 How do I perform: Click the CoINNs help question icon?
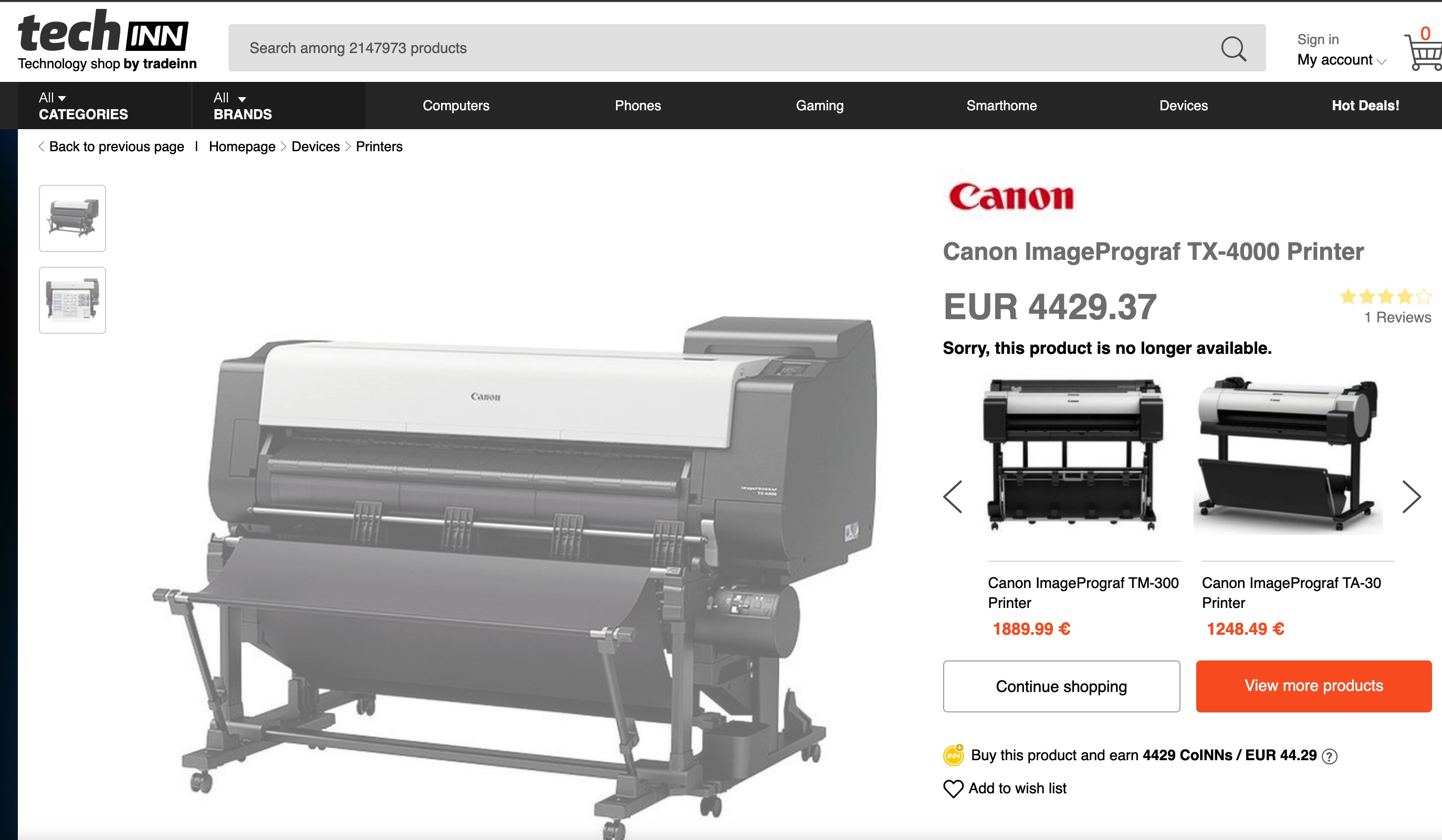(1329, 757)
